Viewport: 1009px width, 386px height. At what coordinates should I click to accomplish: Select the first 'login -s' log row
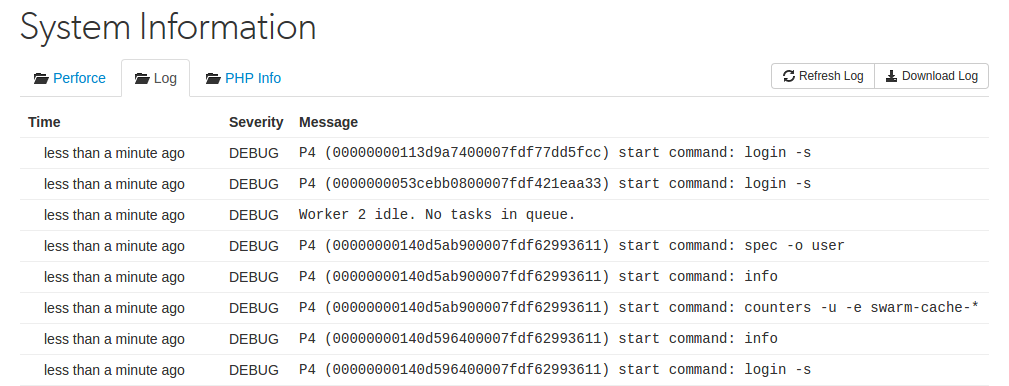pyautogui.click(x=504, y=153)
